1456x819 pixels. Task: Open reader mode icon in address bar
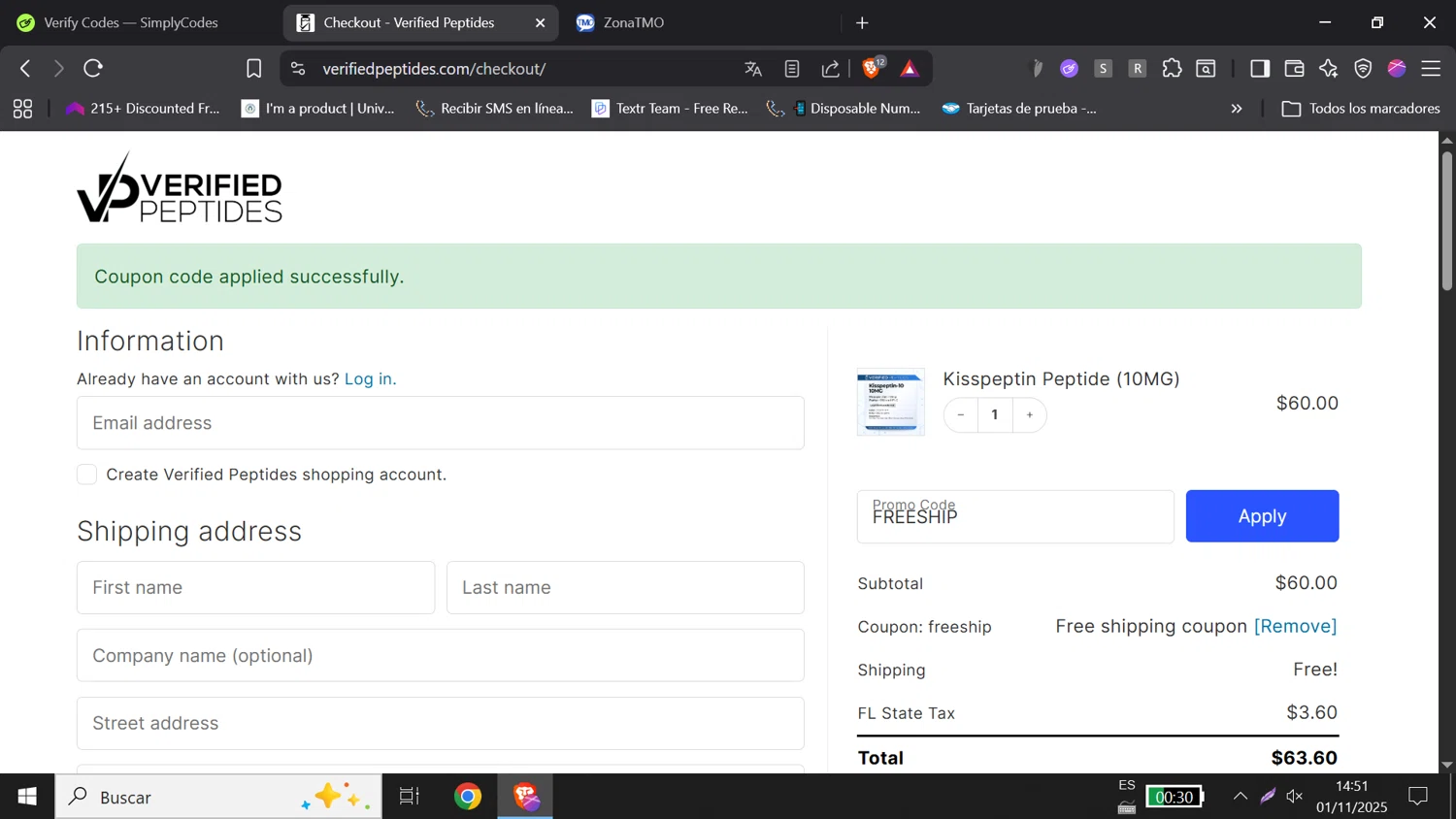[x=792, y=69]
